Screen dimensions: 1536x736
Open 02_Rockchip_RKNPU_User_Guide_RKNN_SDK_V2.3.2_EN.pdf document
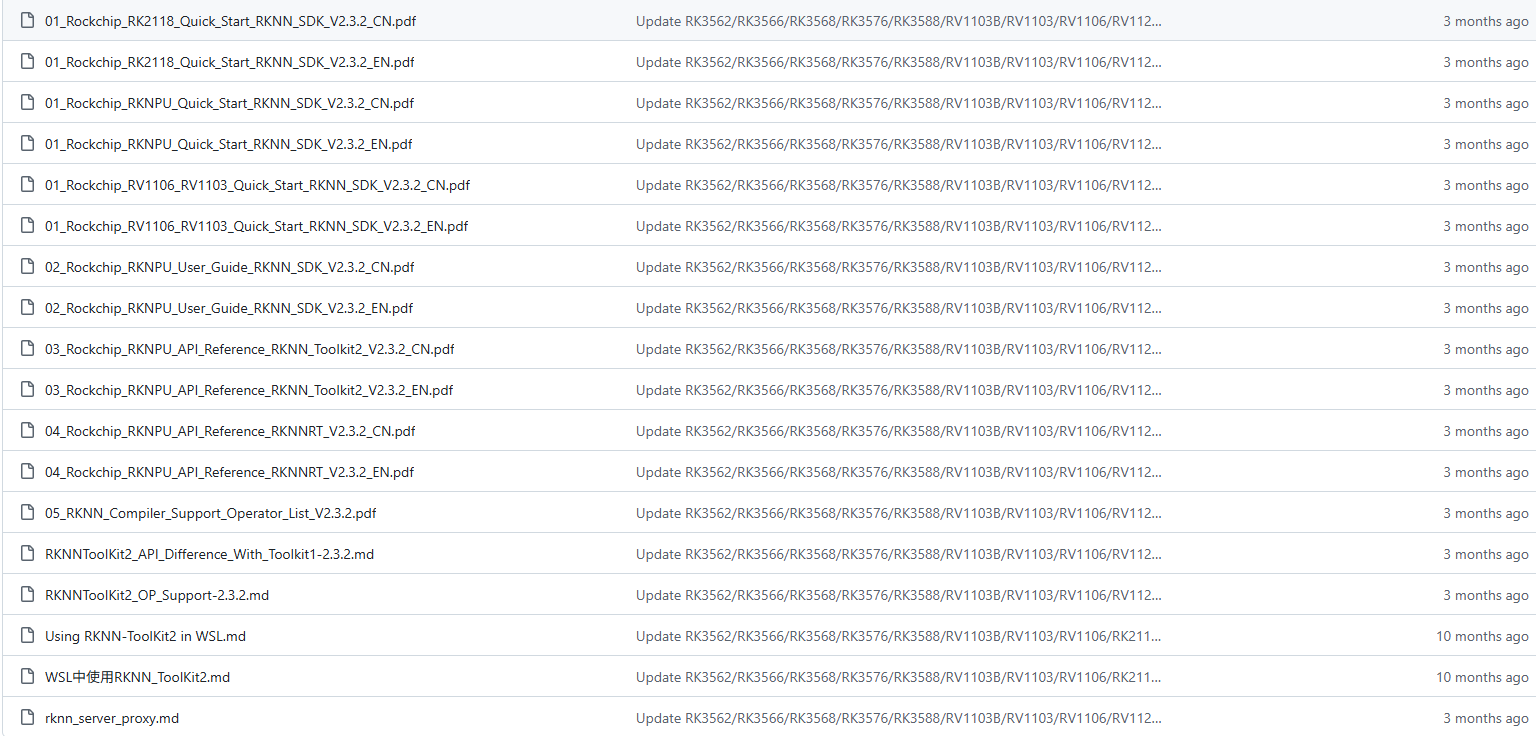click(x=229, y=308)
